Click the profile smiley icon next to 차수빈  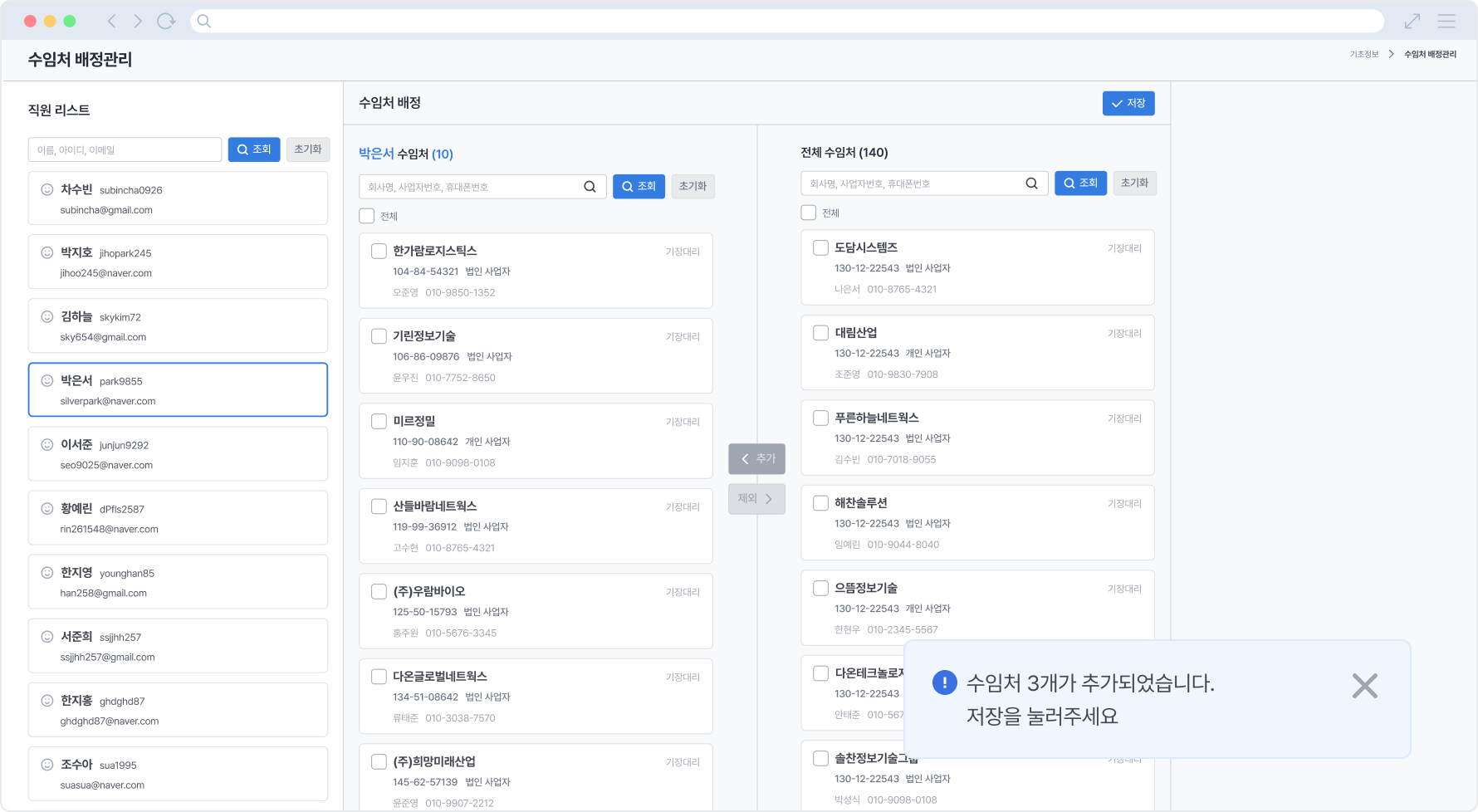[46, 190]
